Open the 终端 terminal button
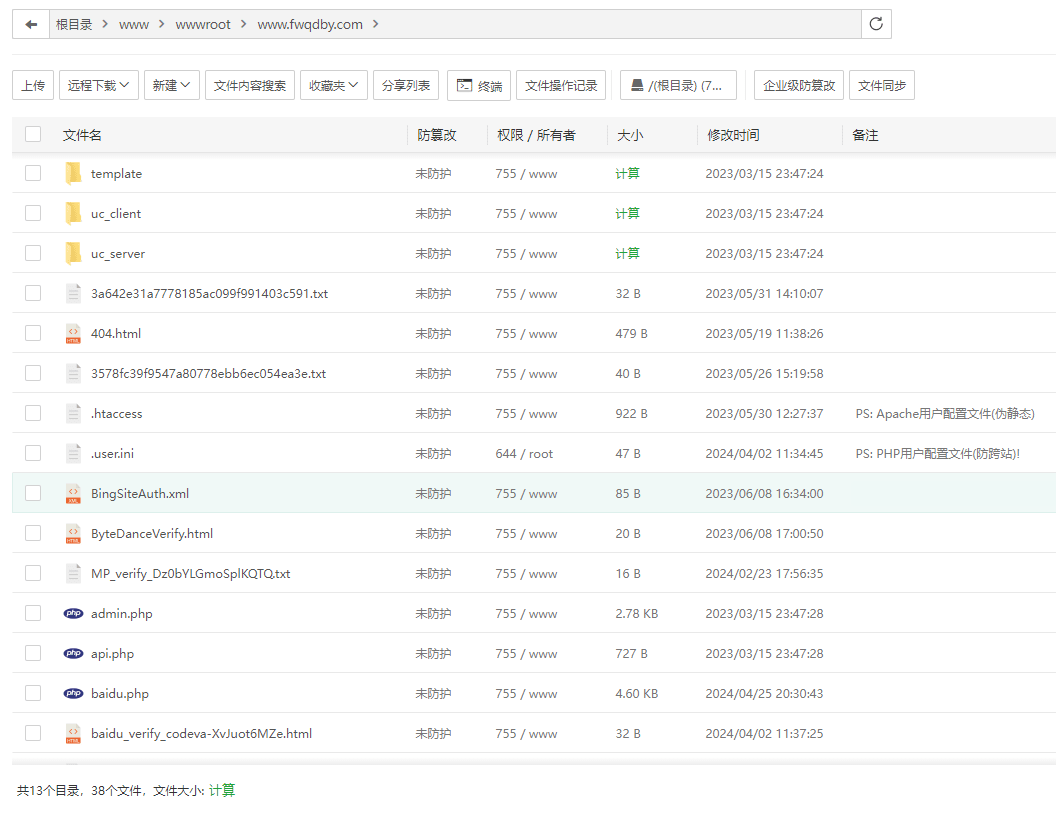1056x833 pixels. [479, 86]
